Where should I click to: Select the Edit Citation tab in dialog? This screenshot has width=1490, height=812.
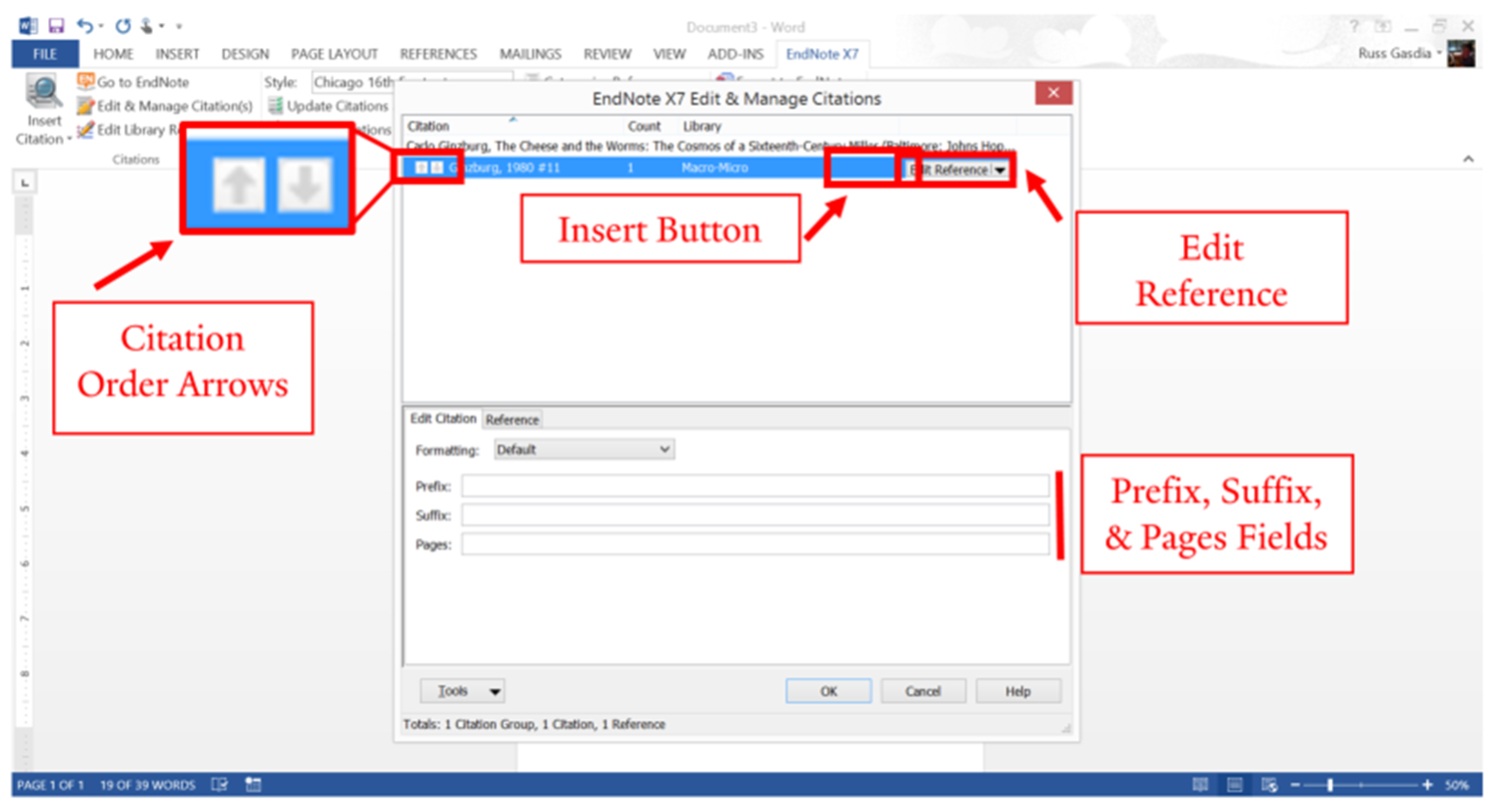[x=443, y=418]
